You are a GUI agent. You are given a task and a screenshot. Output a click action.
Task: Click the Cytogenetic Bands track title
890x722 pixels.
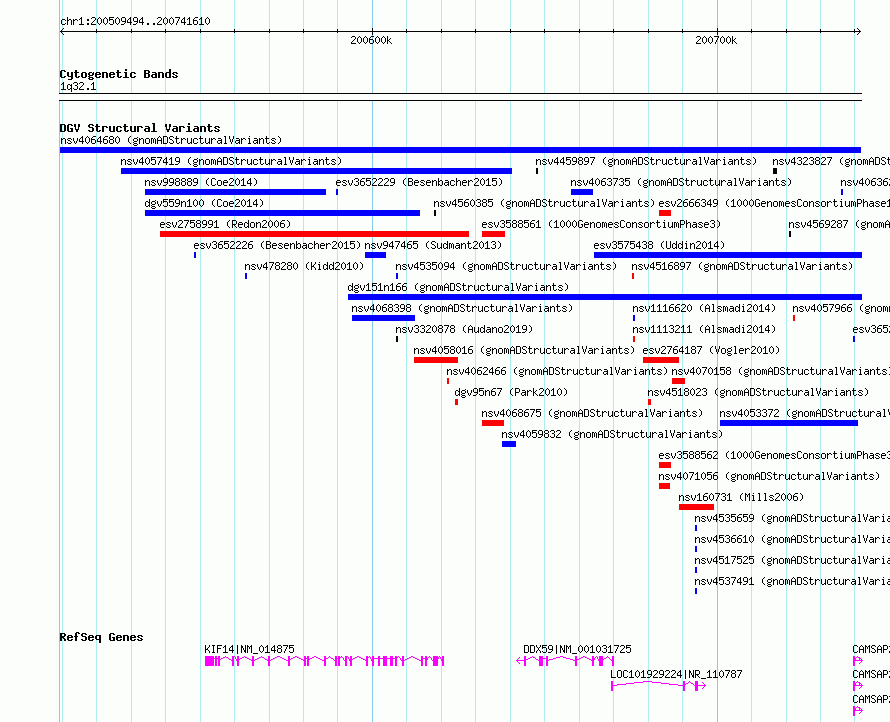[119, 74]
